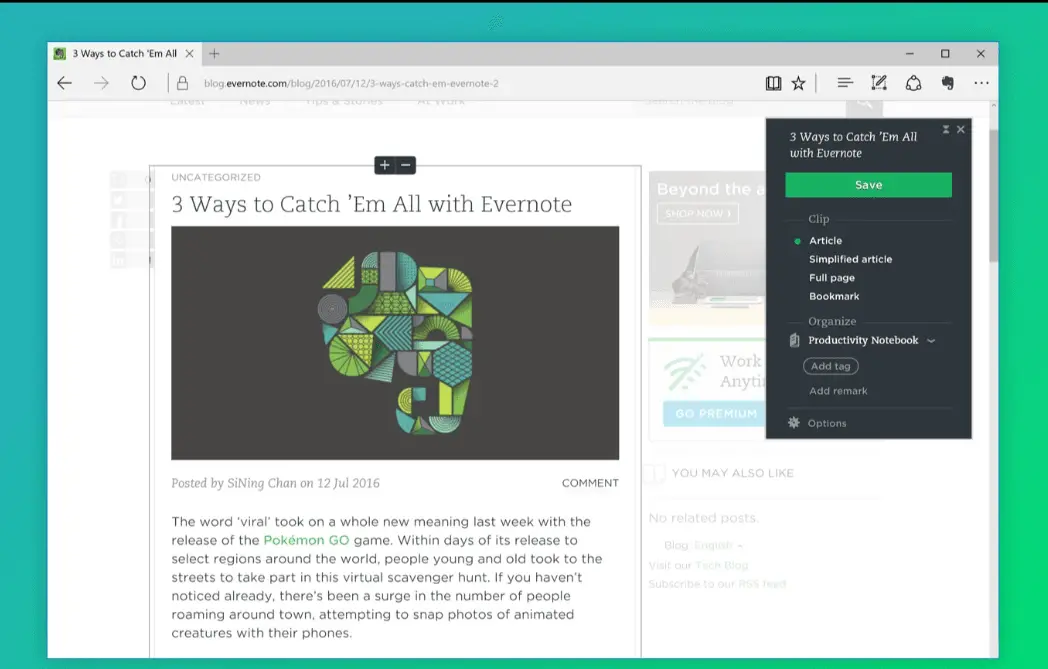
Task: Click the Tech Blog link
Action: [721, 565]
